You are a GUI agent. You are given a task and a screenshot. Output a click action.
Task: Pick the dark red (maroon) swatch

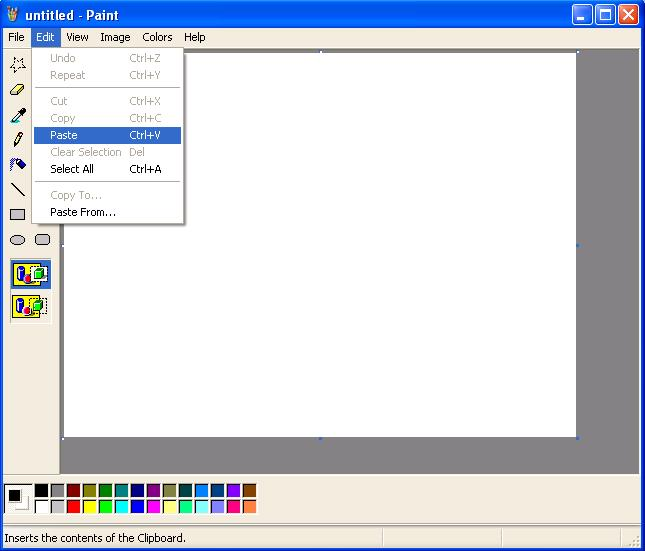74,491
